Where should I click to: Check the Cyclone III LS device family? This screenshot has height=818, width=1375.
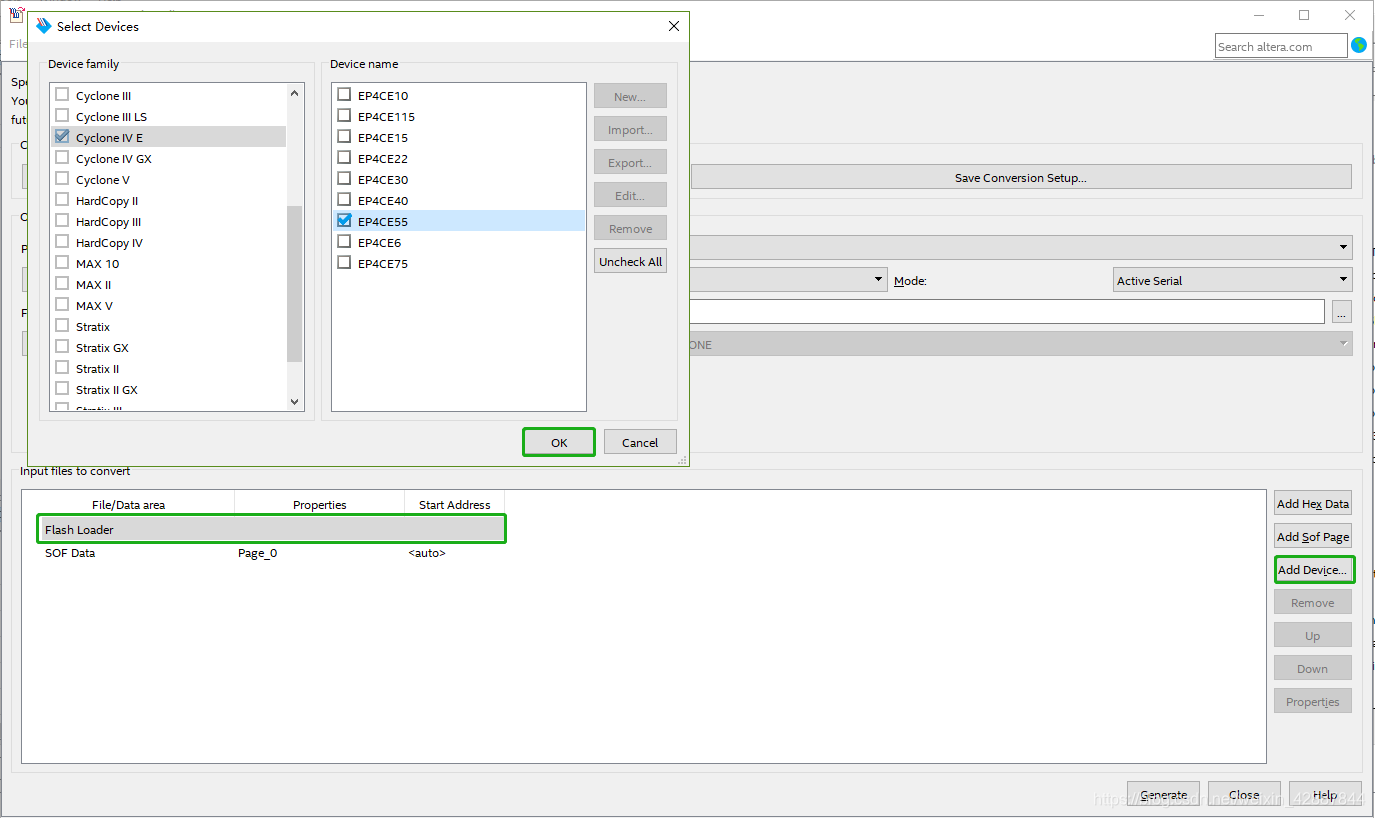click(x=62, y=116)
